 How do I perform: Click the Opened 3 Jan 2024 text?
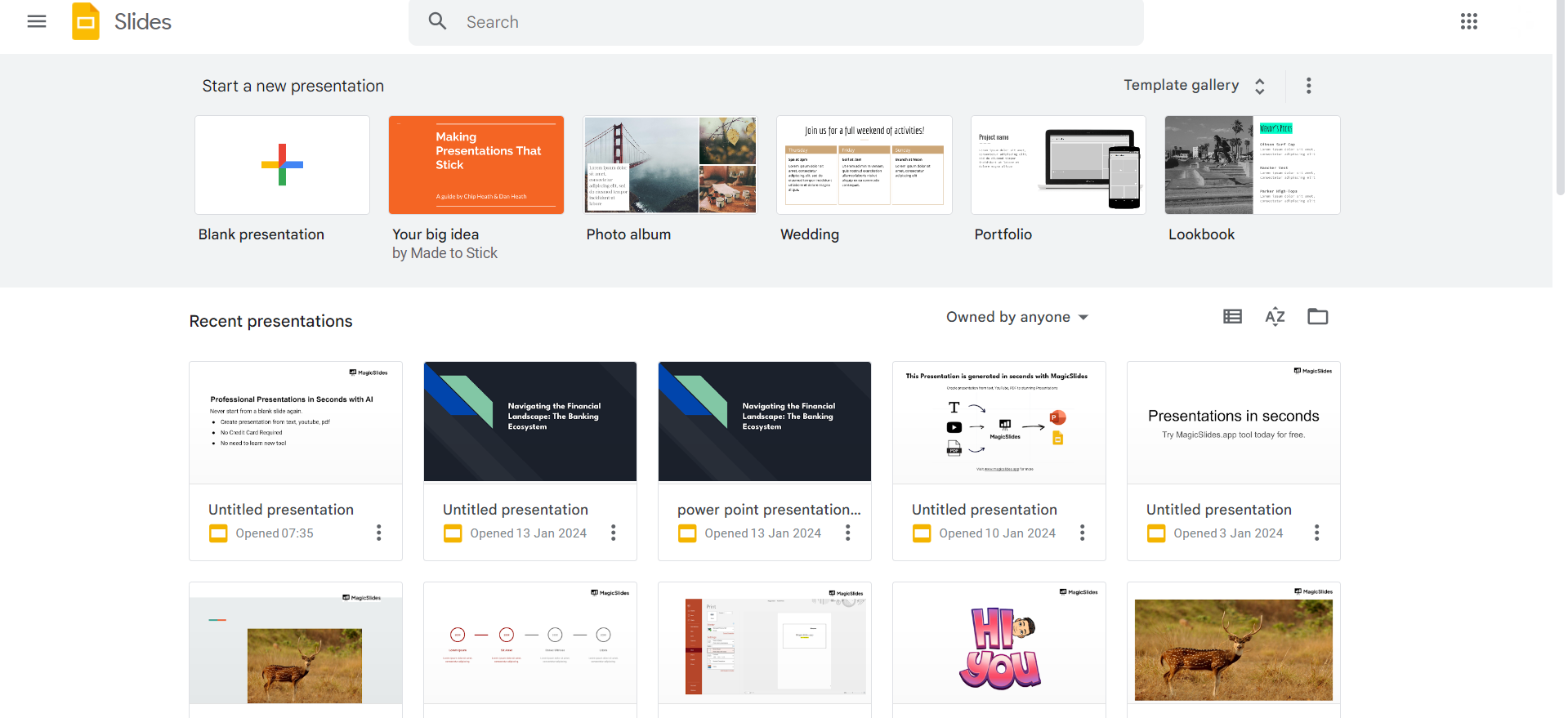1228,533
